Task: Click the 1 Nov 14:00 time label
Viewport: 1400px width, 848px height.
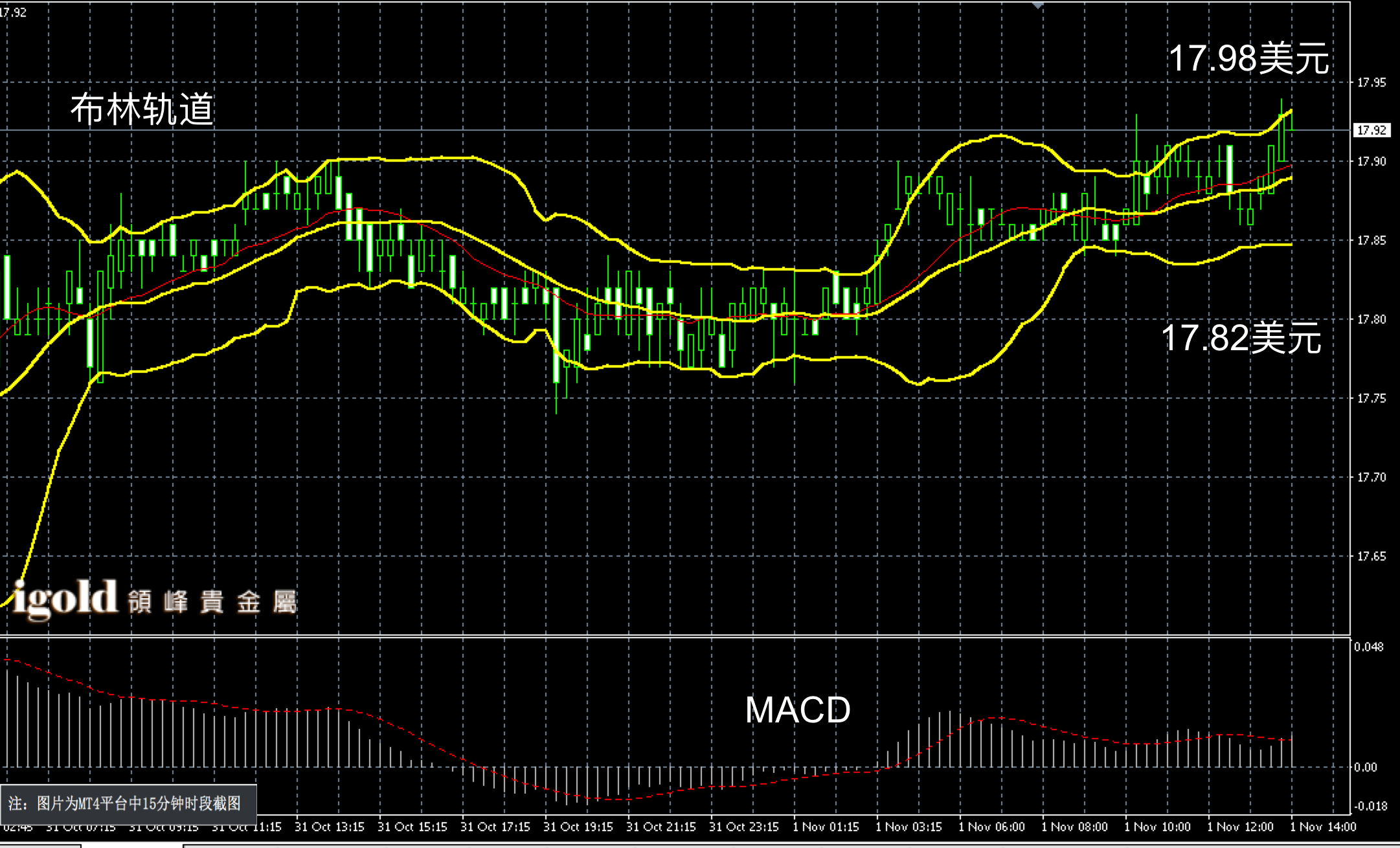Action: point(1323,827)
